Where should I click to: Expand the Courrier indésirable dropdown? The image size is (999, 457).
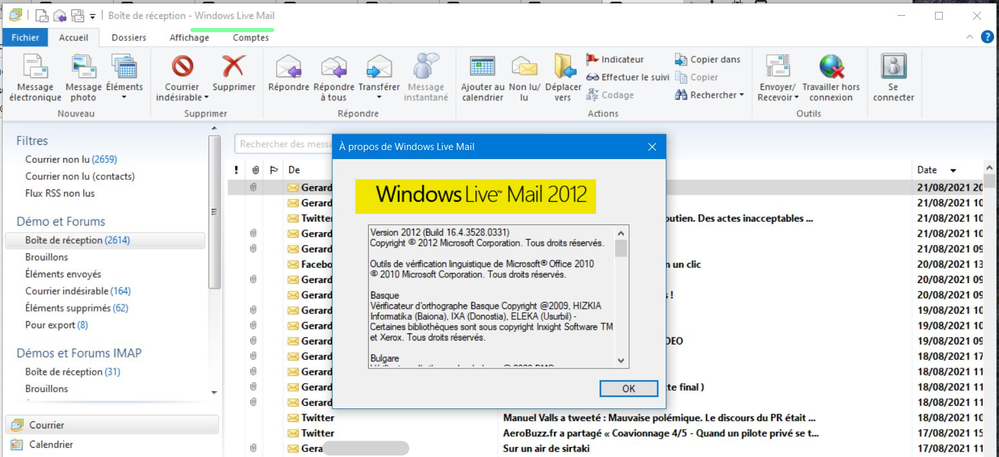pos(206,98)
